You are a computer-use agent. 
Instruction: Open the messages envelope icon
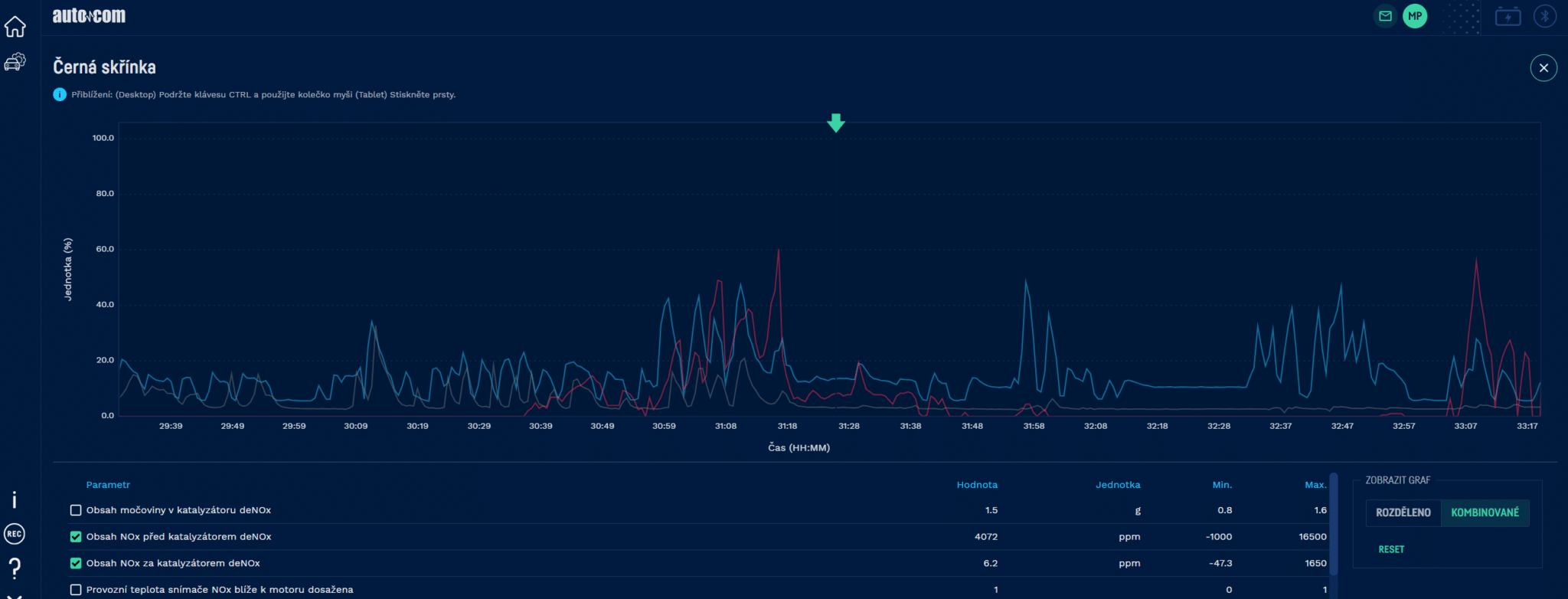point(1385,16)
